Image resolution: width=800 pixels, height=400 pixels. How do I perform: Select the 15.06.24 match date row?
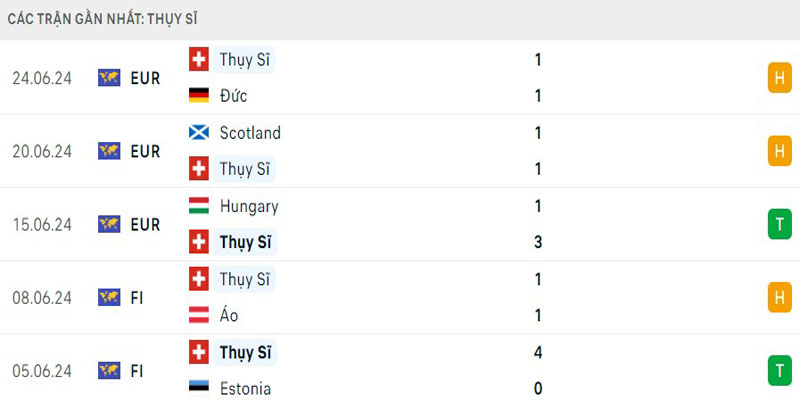tap(400, 224)
